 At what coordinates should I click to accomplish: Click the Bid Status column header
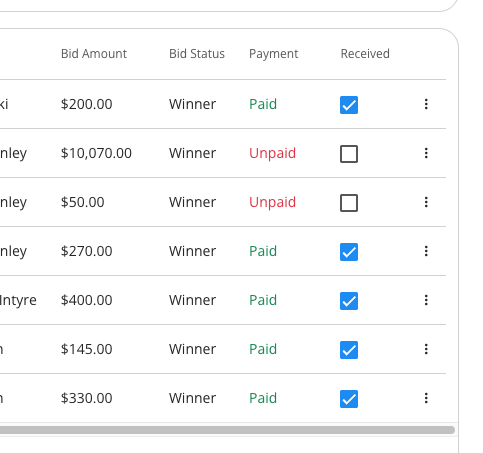pos(197,54)
